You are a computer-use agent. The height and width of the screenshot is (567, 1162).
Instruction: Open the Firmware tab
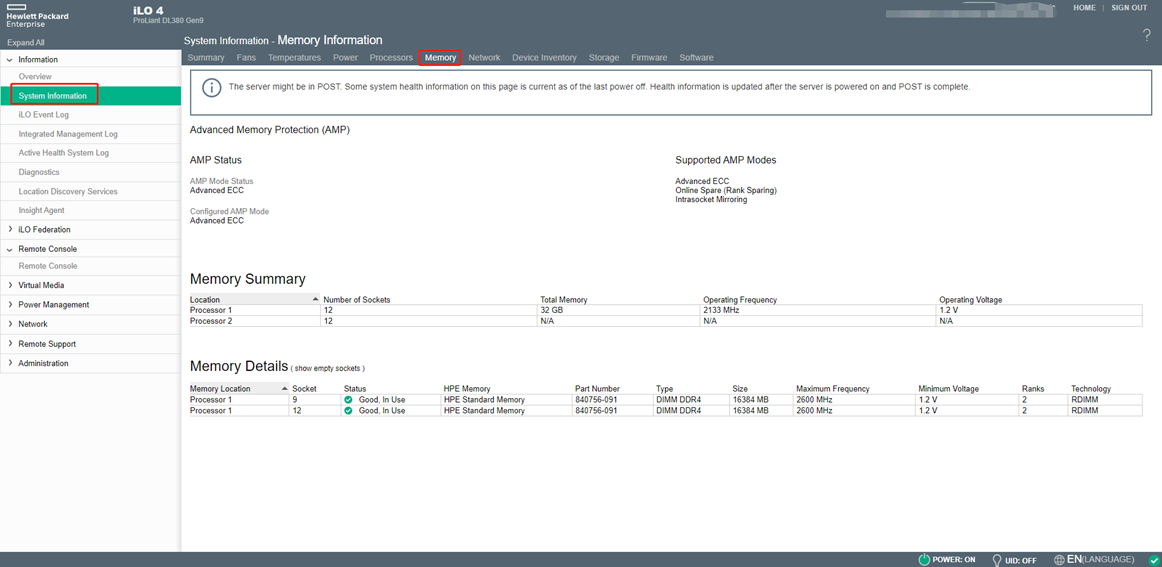tap(649, 58)
